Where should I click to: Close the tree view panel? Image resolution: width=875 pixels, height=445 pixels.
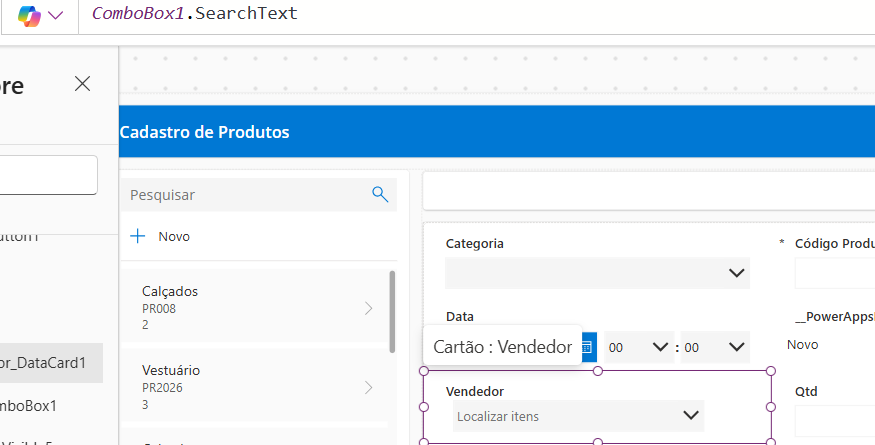click(x=82, y=84)
